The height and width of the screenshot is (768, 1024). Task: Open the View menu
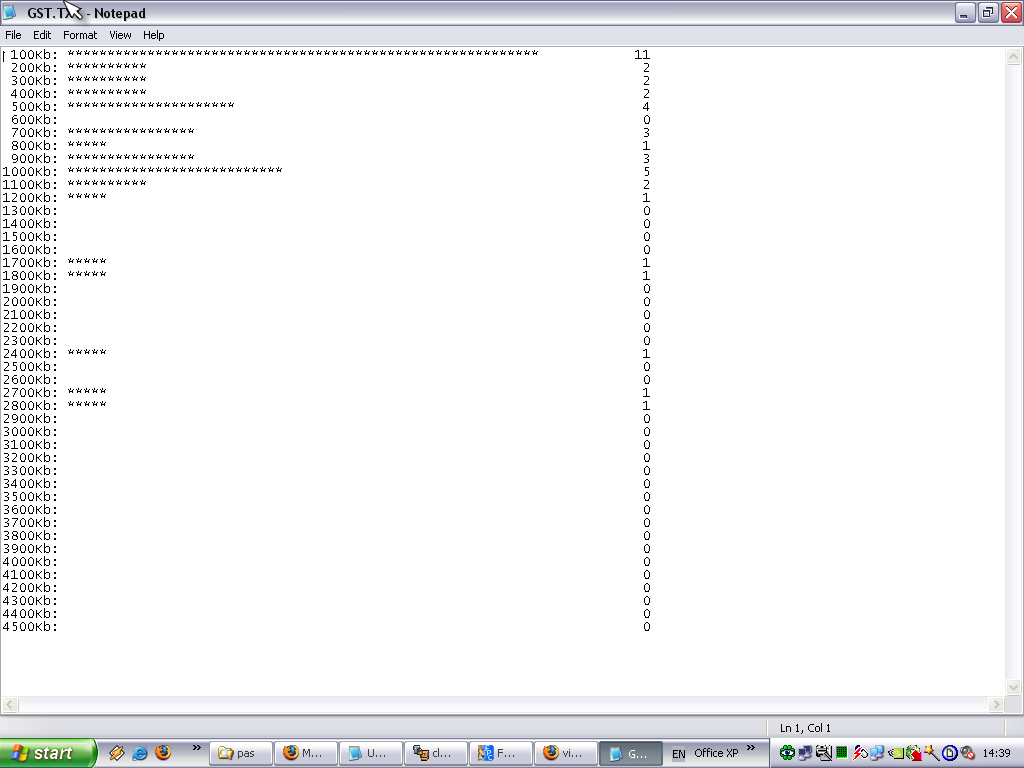(x=120, y=35)
